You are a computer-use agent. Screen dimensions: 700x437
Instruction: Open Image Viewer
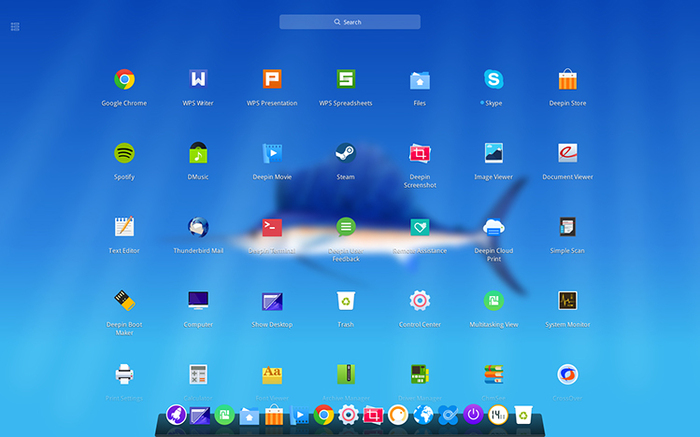(x=494, y=153)
